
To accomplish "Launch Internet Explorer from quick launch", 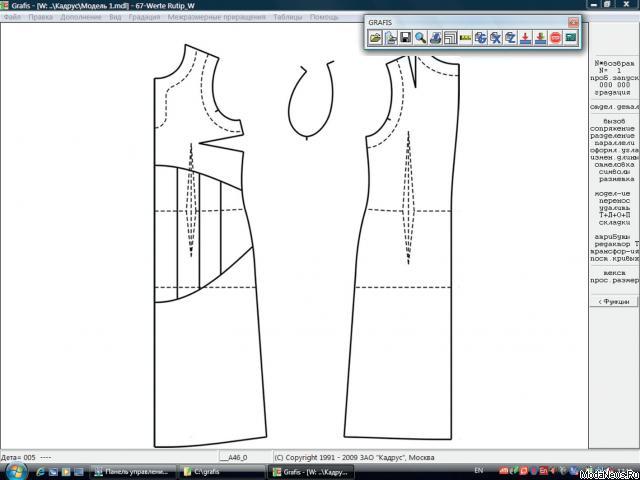I will [x=40, y=472].
